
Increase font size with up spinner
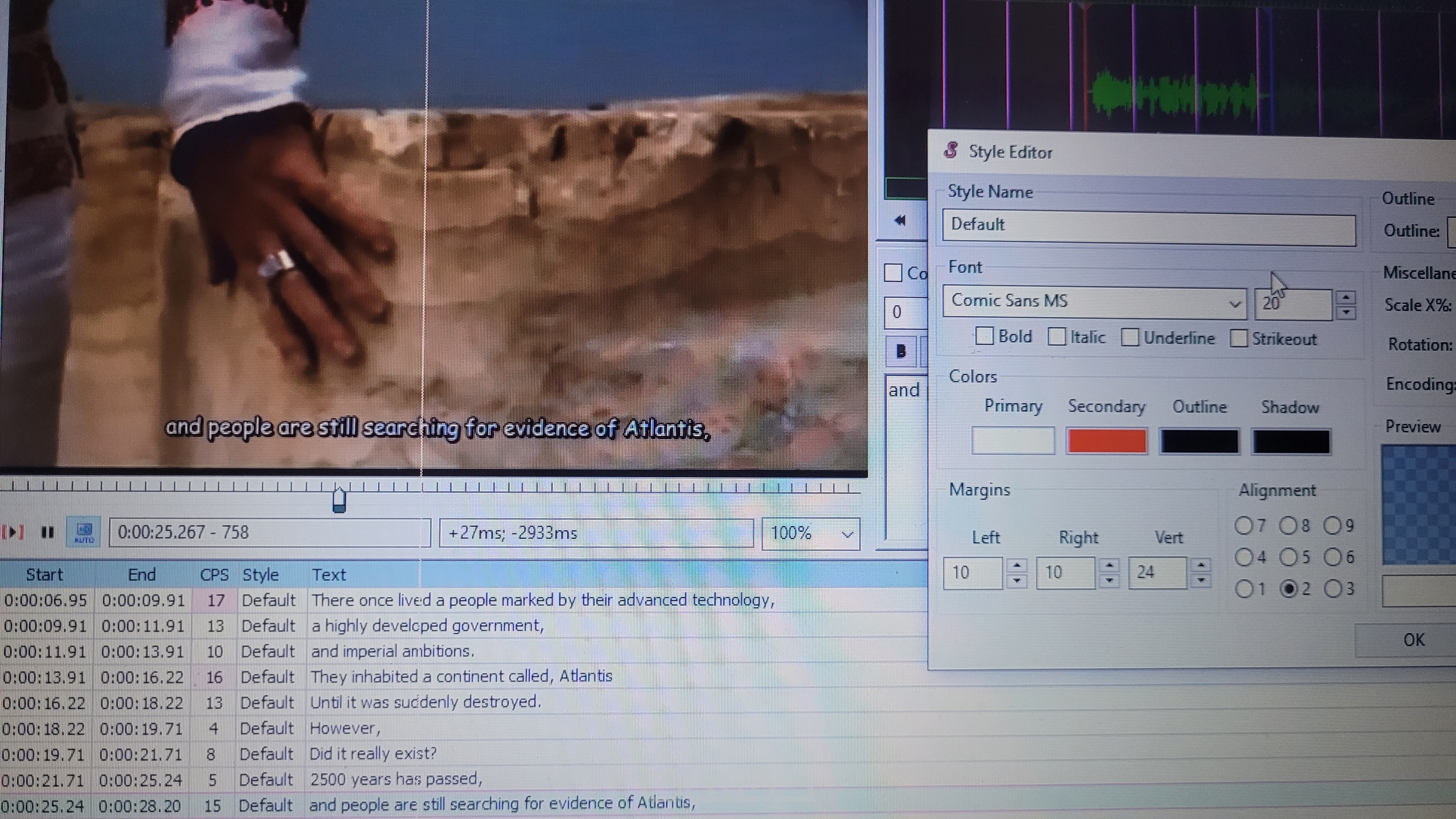coord(1346,298)
